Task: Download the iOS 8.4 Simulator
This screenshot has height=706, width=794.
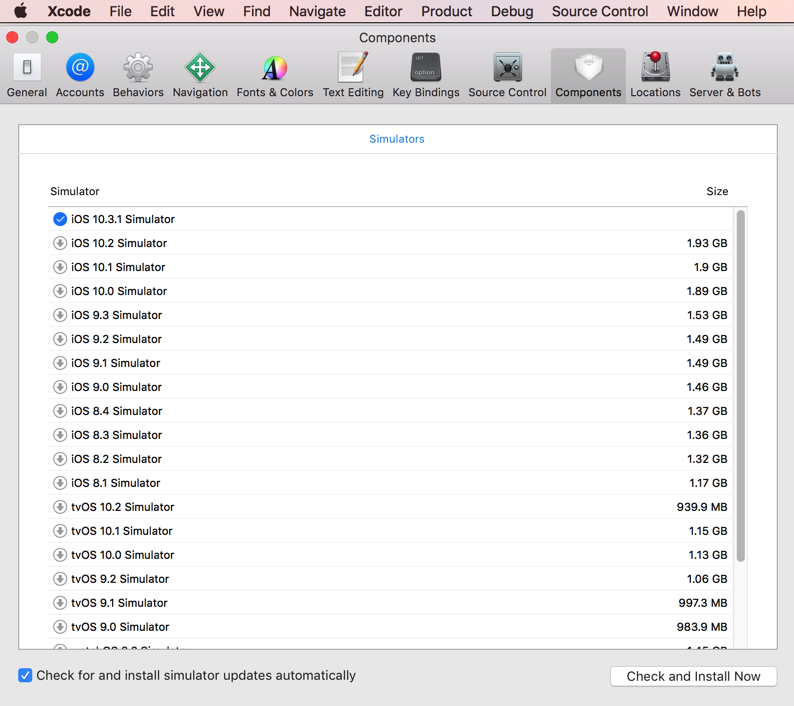Action: pos(60,411)
